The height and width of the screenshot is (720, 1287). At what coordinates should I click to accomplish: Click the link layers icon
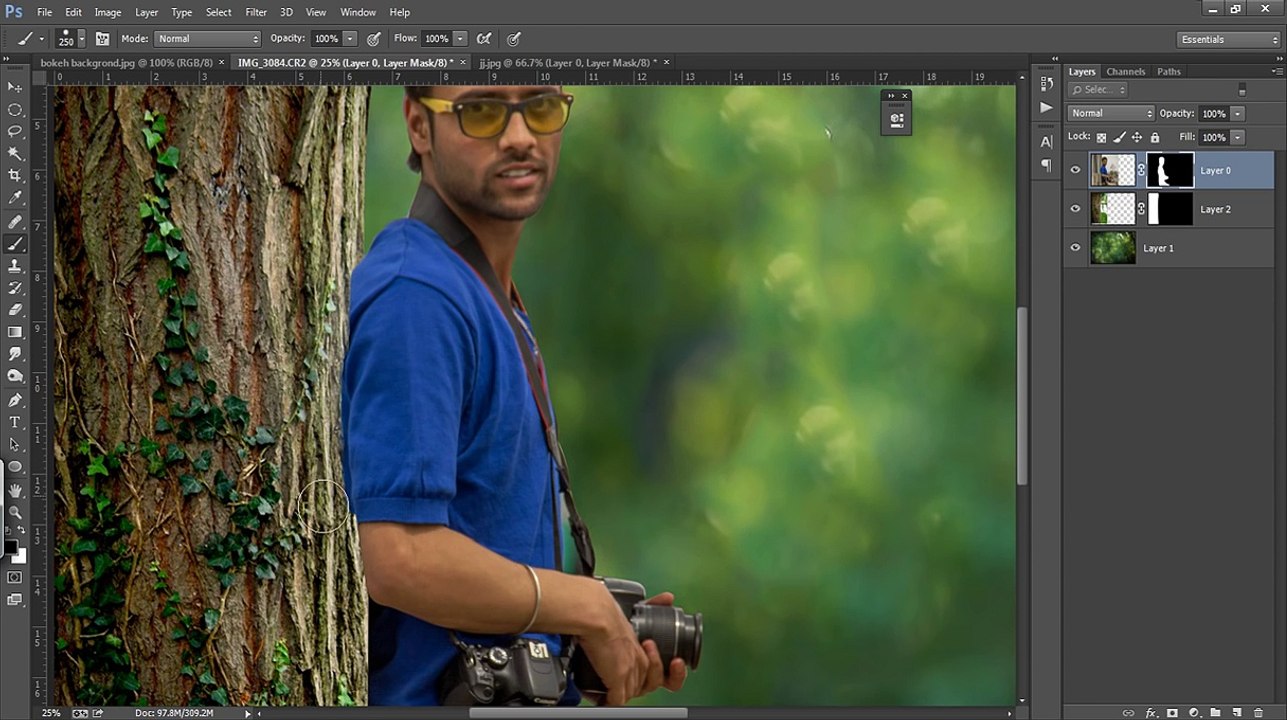[1129, 713]
